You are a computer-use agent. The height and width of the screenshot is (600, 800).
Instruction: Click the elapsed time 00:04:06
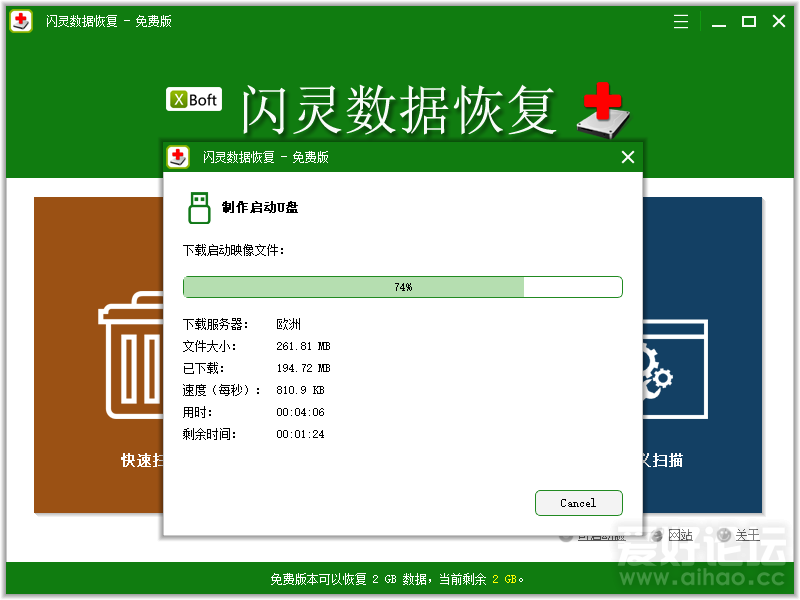click(x=300, y=412)
